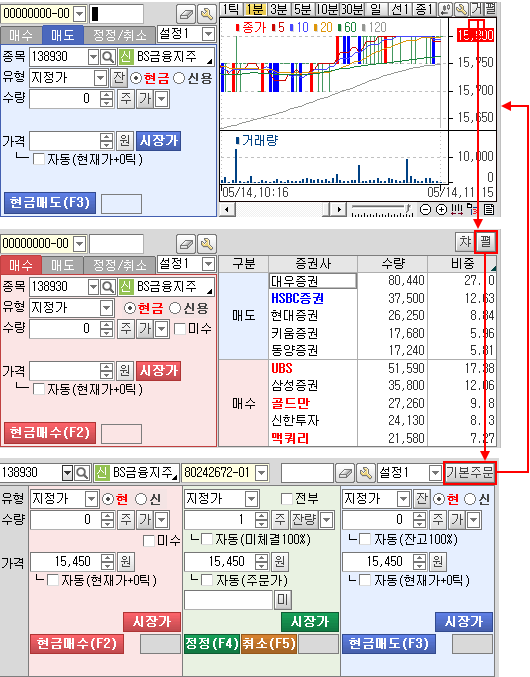
Task: Click the eraser icon in top order panel
Action: coord(186,15)
